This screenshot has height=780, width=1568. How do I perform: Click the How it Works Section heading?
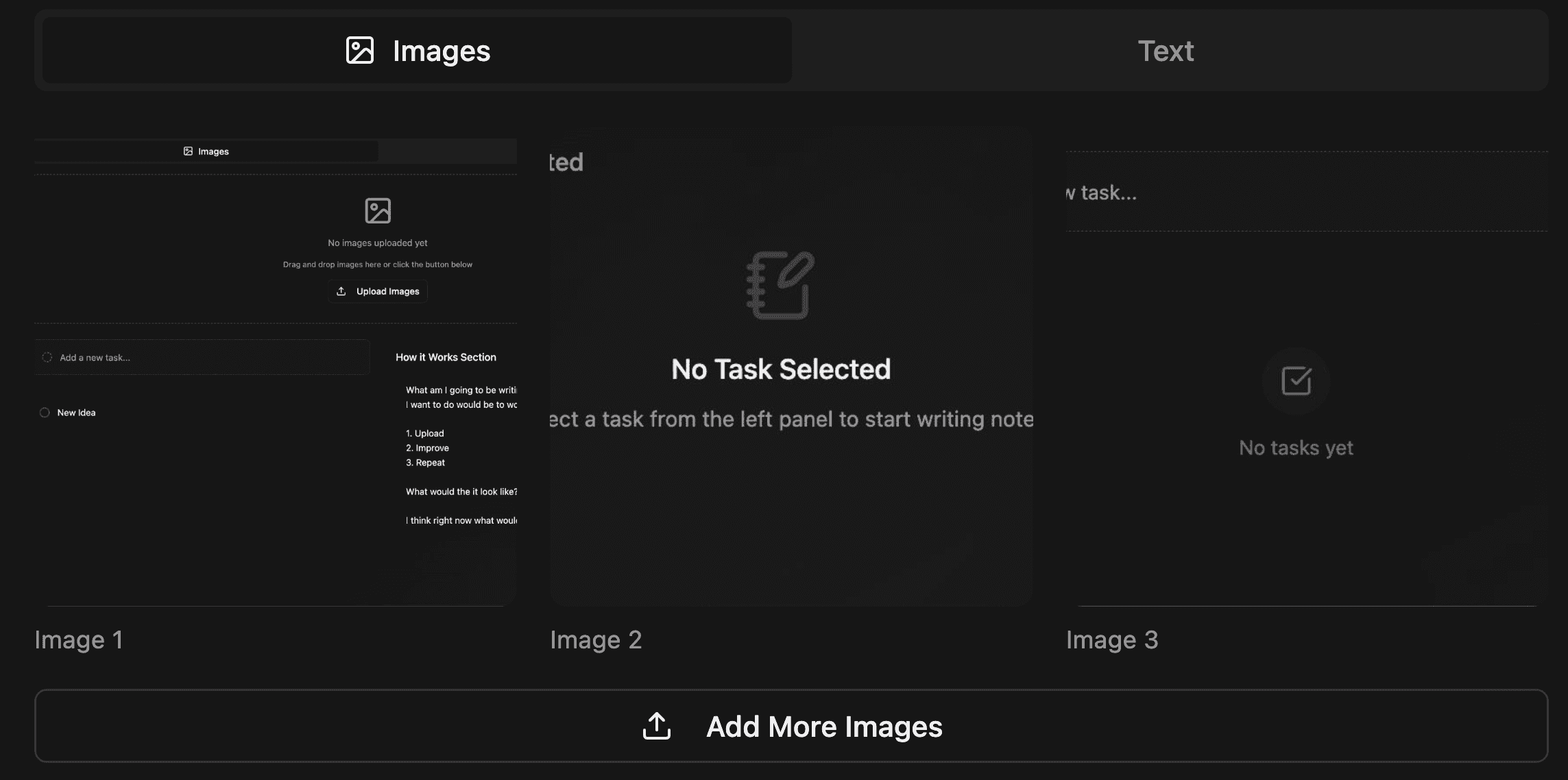(x=446, y=357)
